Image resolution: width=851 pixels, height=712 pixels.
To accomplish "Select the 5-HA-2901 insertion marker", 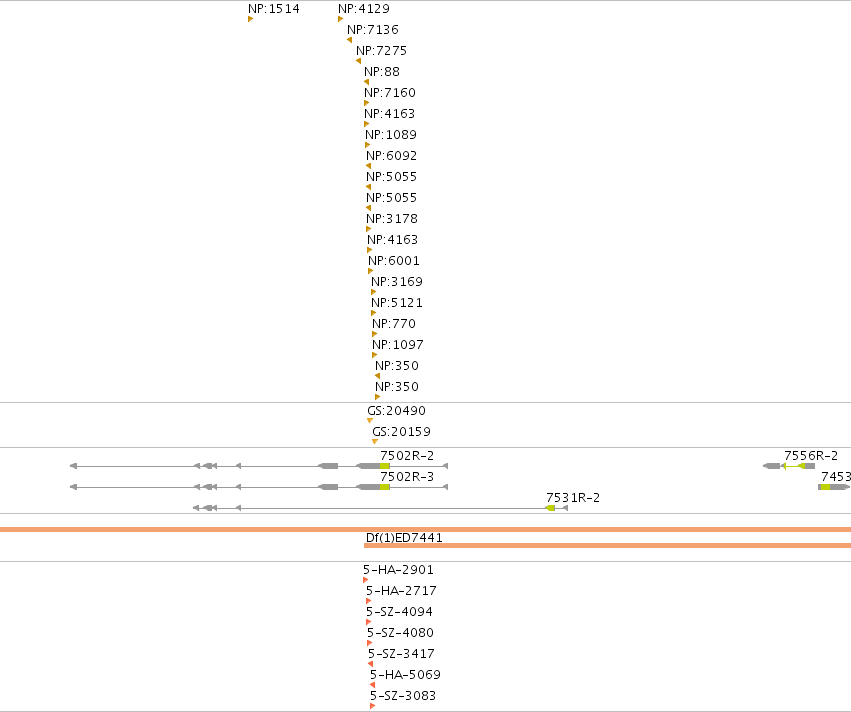I will pos(365,580).
